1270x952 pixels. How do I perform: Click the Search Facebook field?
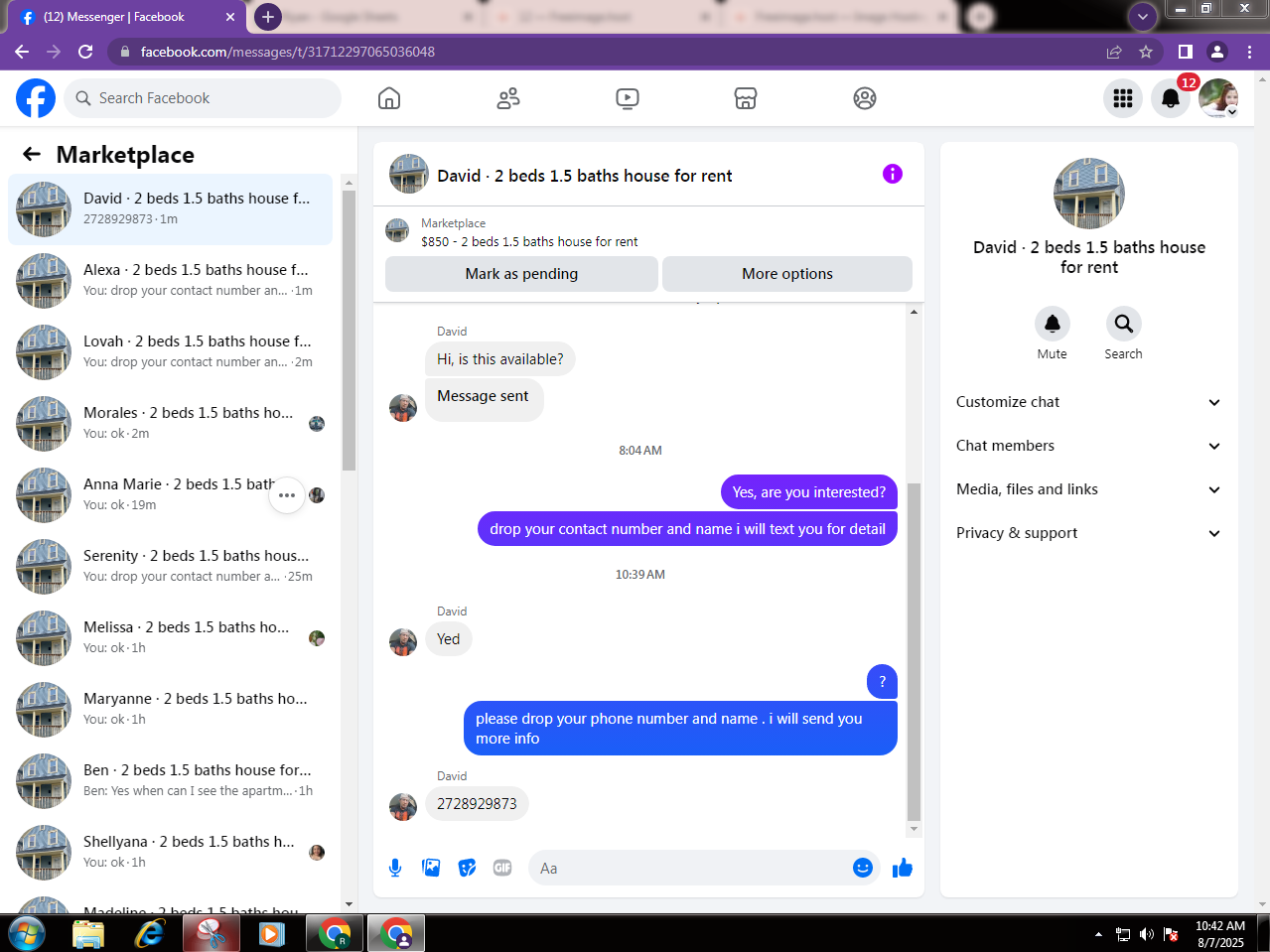pos(204,98)
